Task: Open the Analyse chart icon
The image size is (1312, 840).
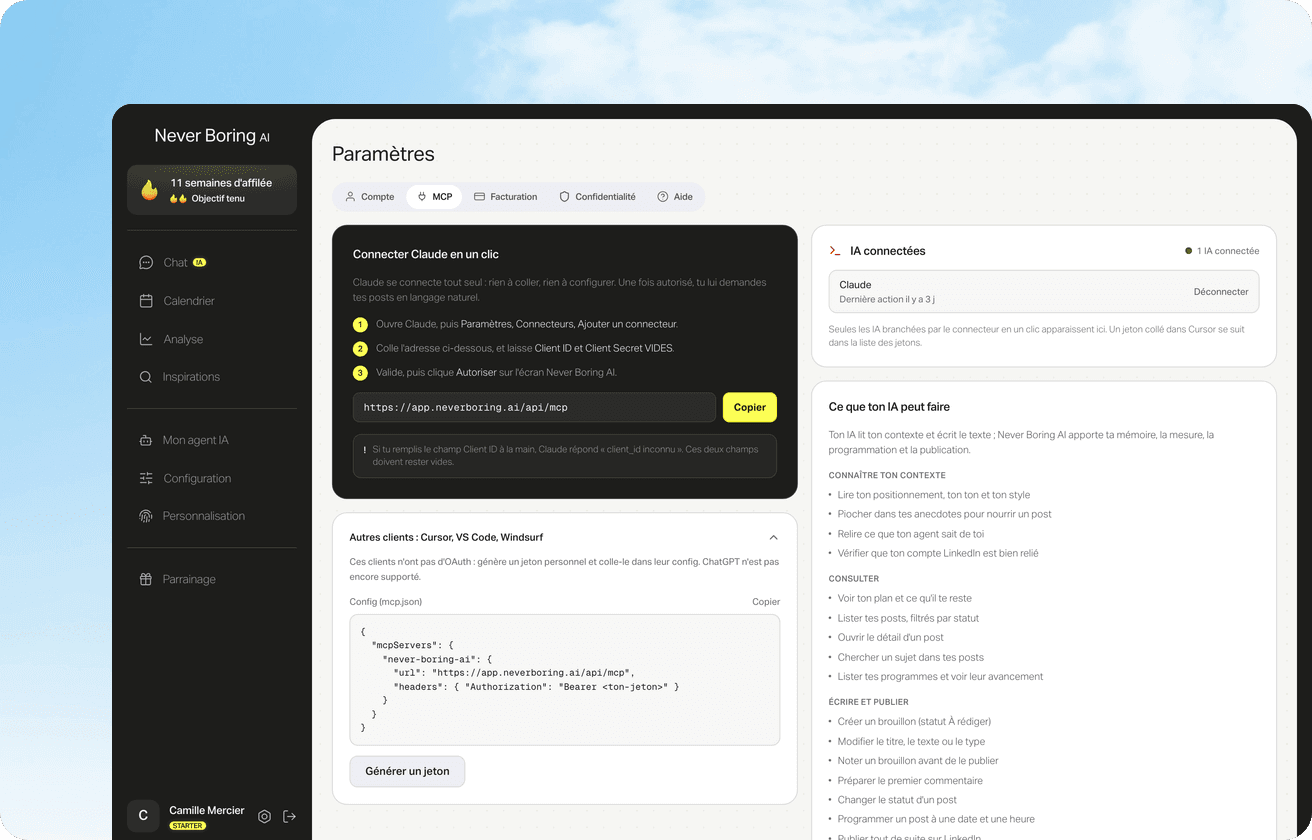Action: (146, 339)
